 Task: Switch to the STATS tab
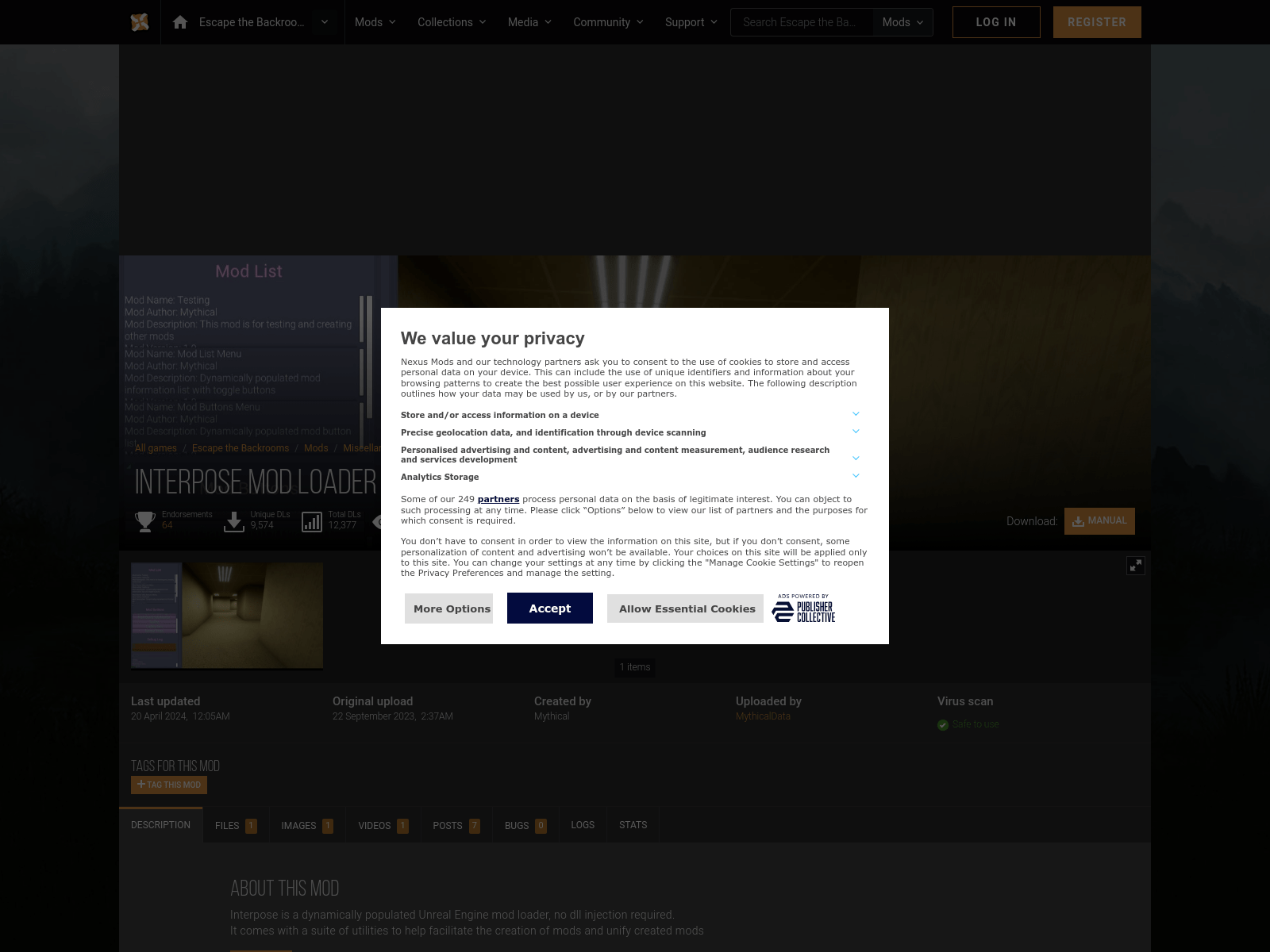click(x=633, y=825)
